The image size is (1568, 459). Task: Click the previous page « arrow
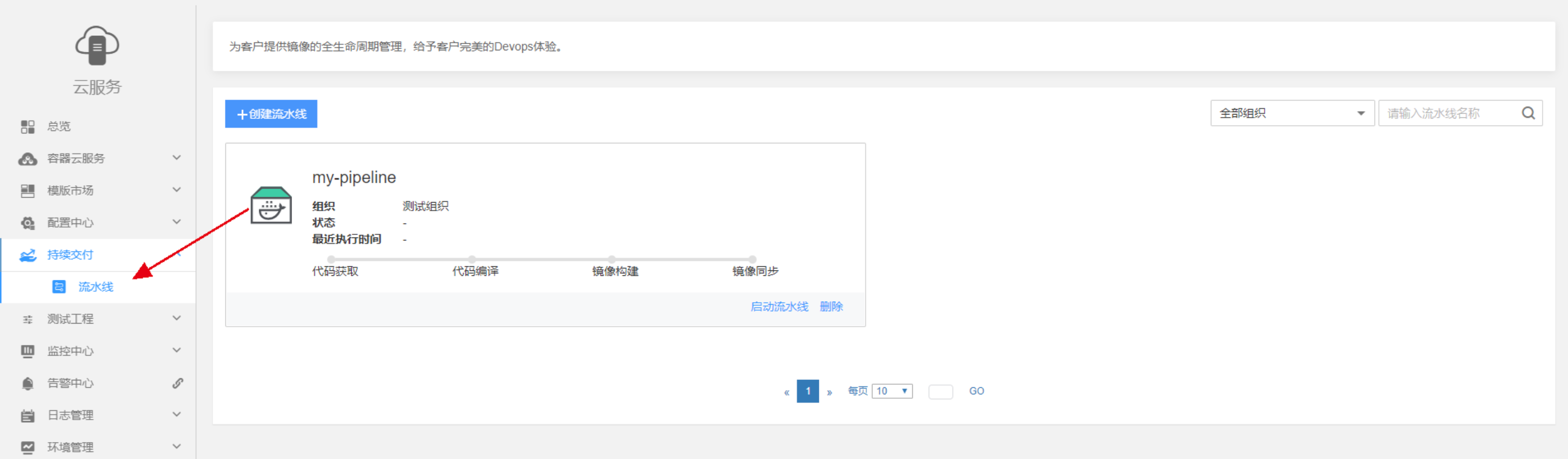[786, 393]
